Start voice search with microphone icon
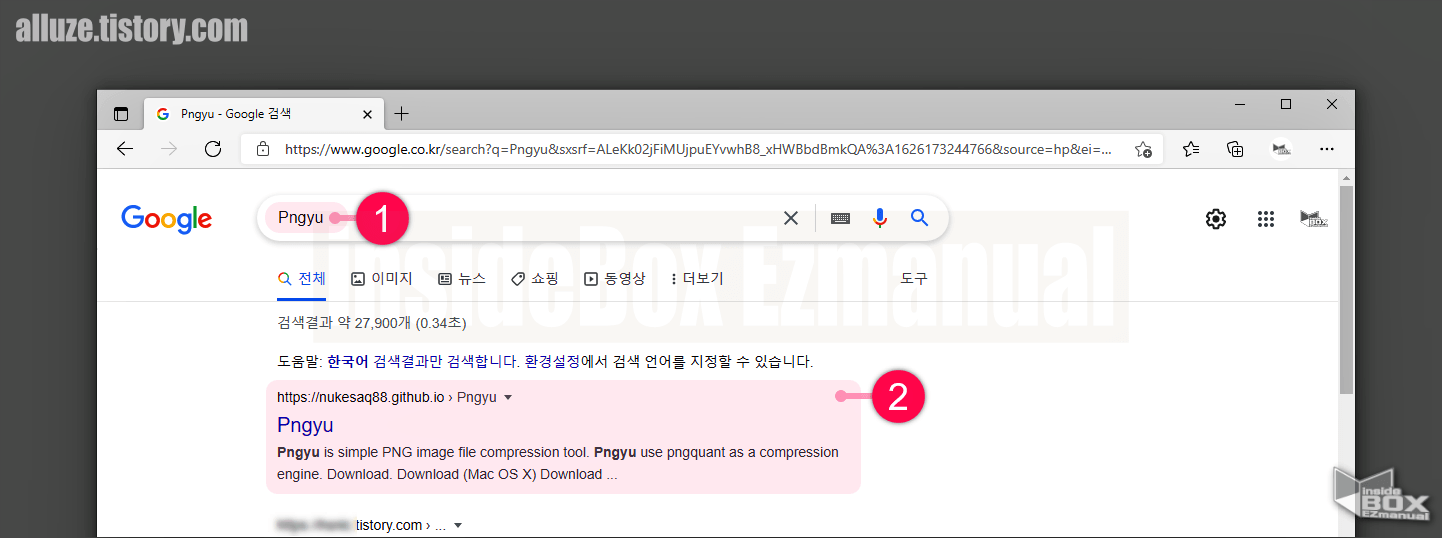This screenshot has width=1442, height=538. coord(880,218)
